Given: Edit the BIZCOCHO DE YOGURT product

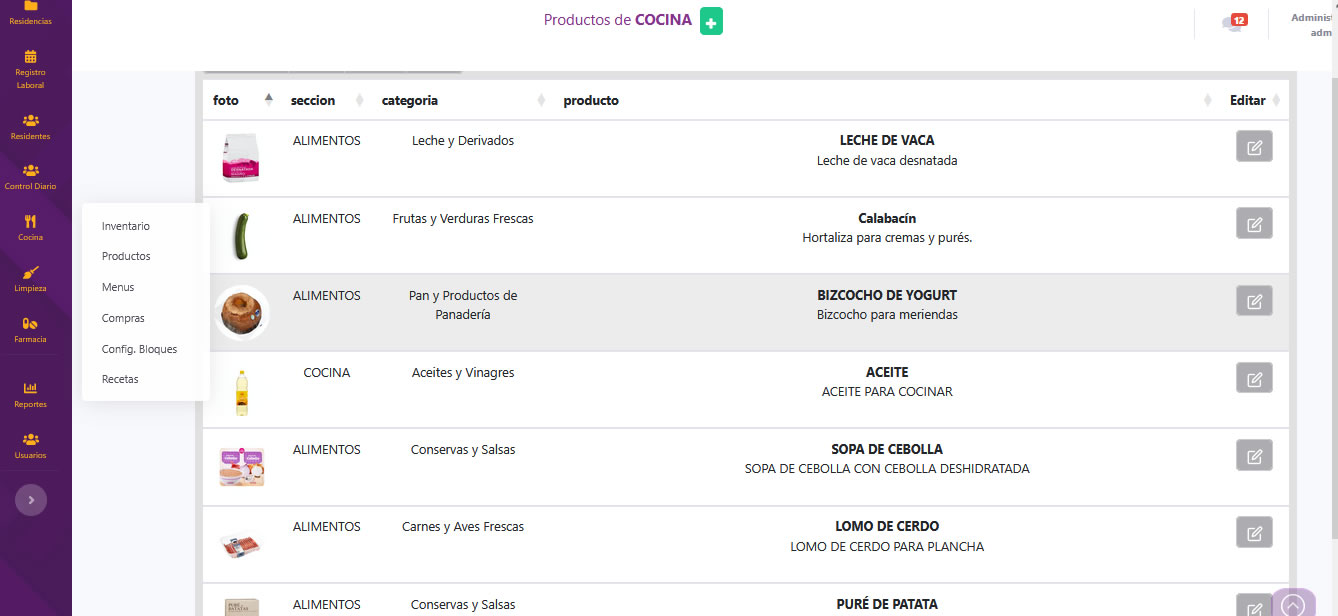Looking at the screenshot, I should [1254, 301].
